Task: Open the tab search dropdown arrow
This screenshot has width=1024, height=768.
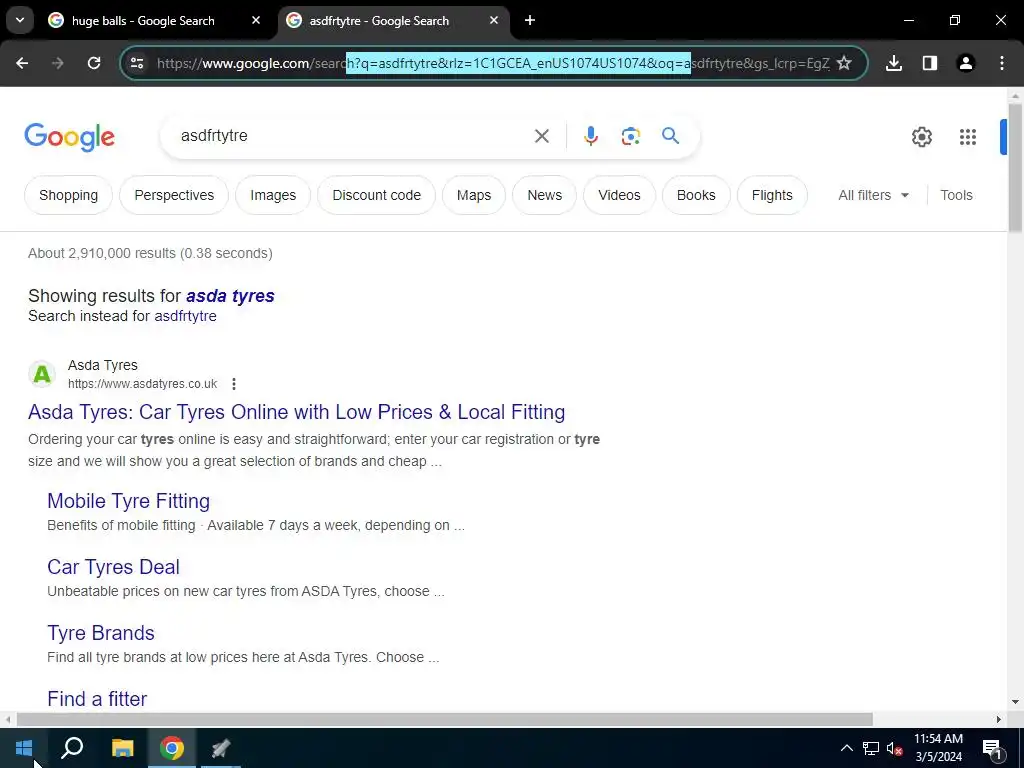Action: (20, 20)
